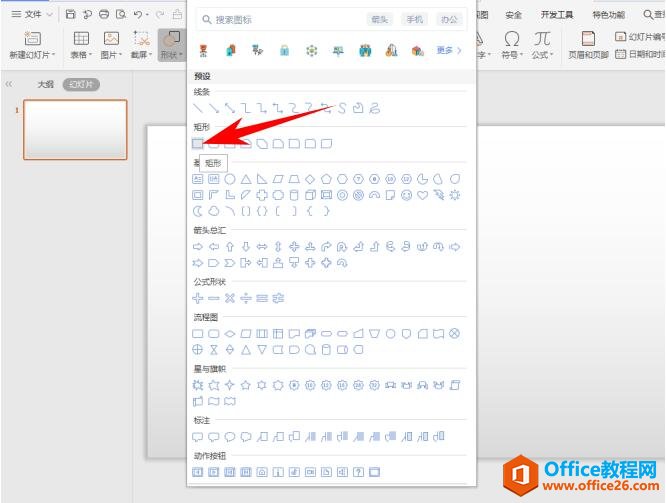Select the wave banner shape
The height and width of the screenshot is (503, 666).
pyautogui.click(x=214, y=401)
